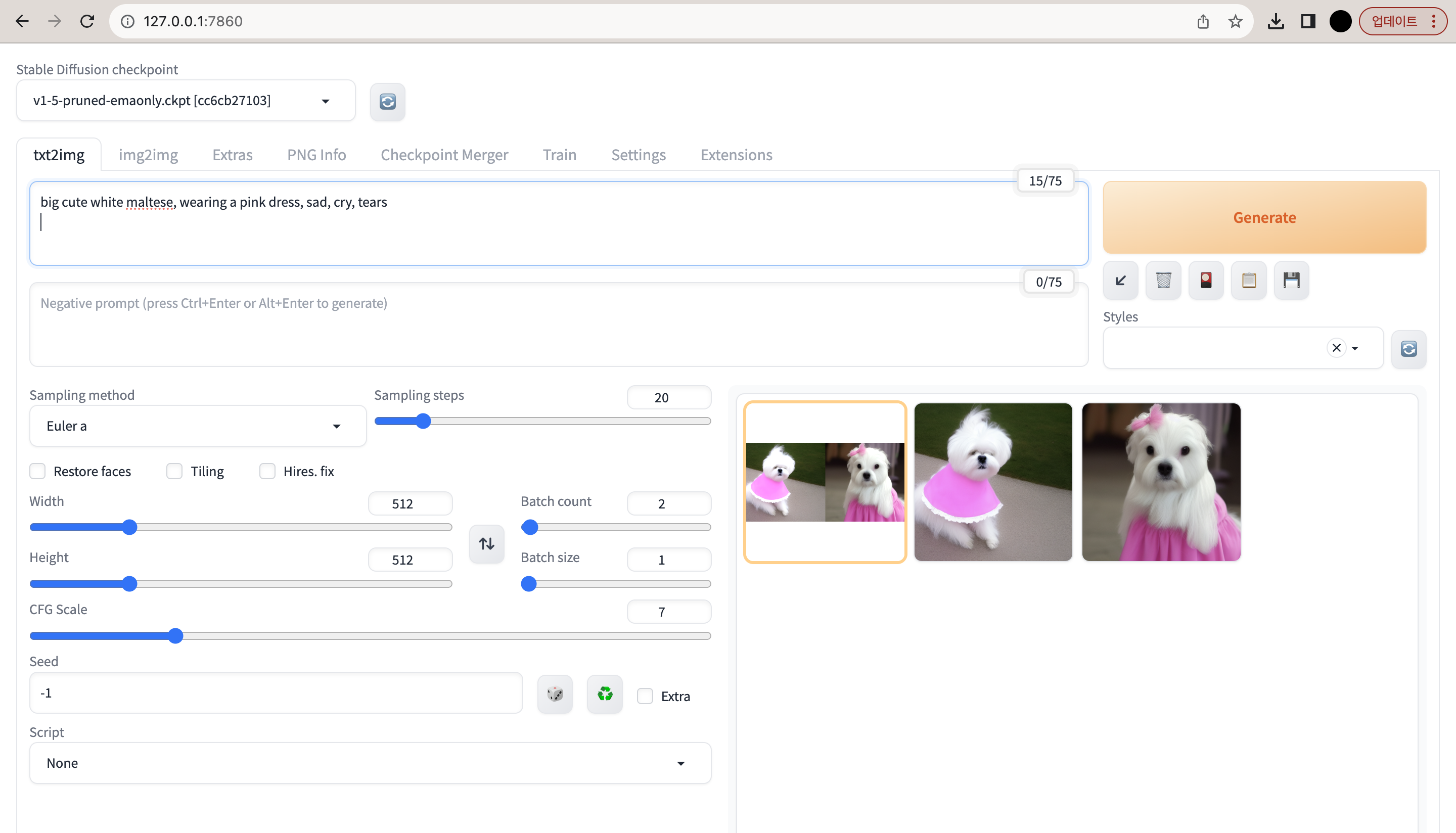
Task: Click the dice icon to randomize seed
Action: point(555,694)
